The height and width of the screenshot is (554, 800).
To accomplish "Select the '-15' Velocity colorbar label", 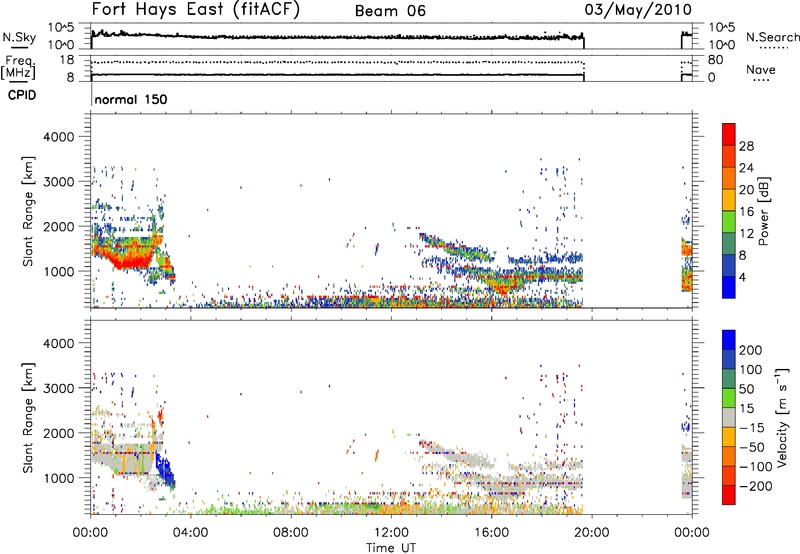I will (x=751, y=428).
